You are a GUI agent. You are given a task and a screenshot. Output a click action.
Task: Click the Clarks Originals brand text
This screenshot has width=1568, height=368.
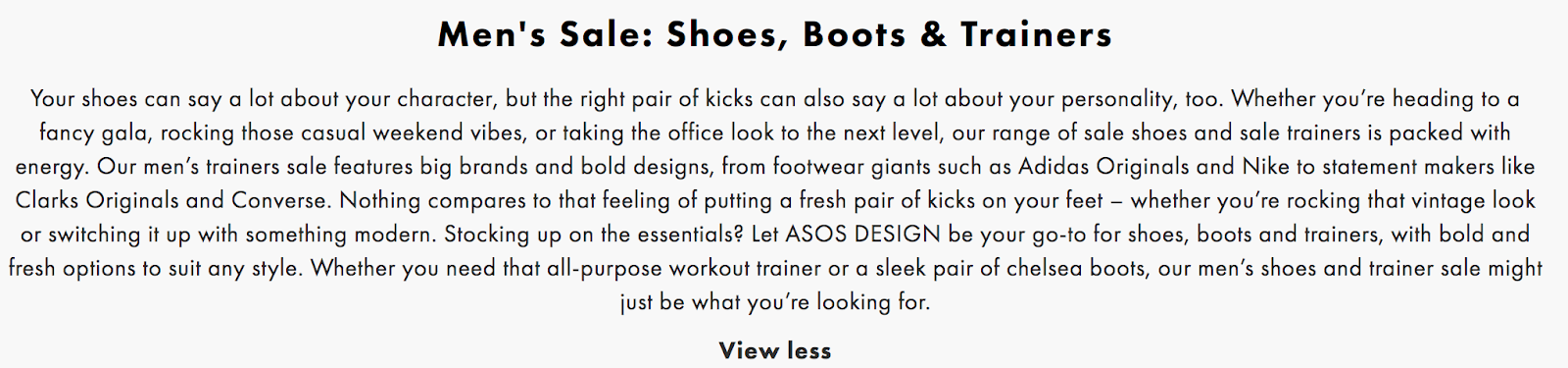pyautogui.click(x=97, y=201)
